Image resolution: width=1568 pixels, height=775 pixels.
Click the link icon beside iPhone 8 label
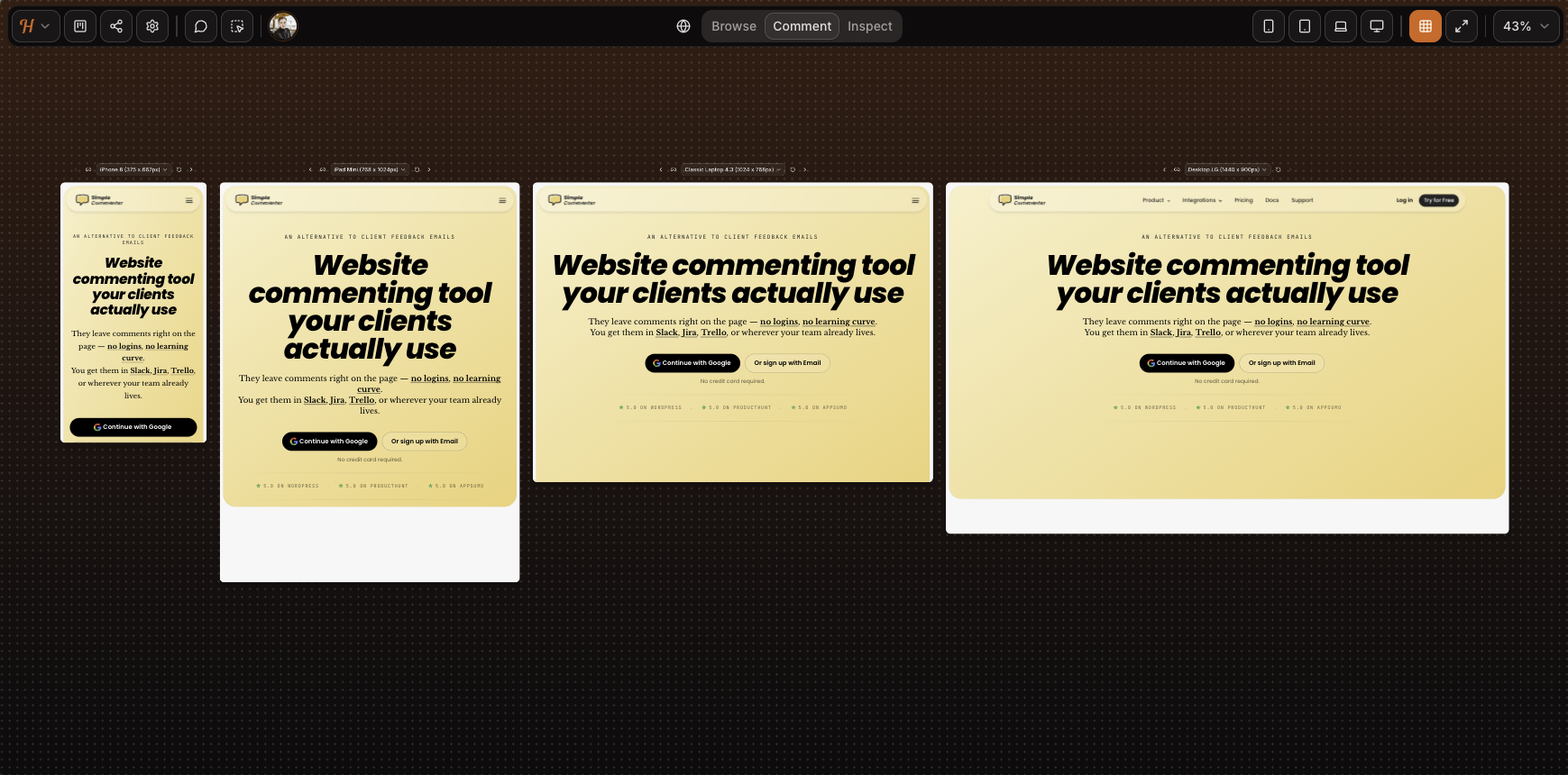click(88, 169)
